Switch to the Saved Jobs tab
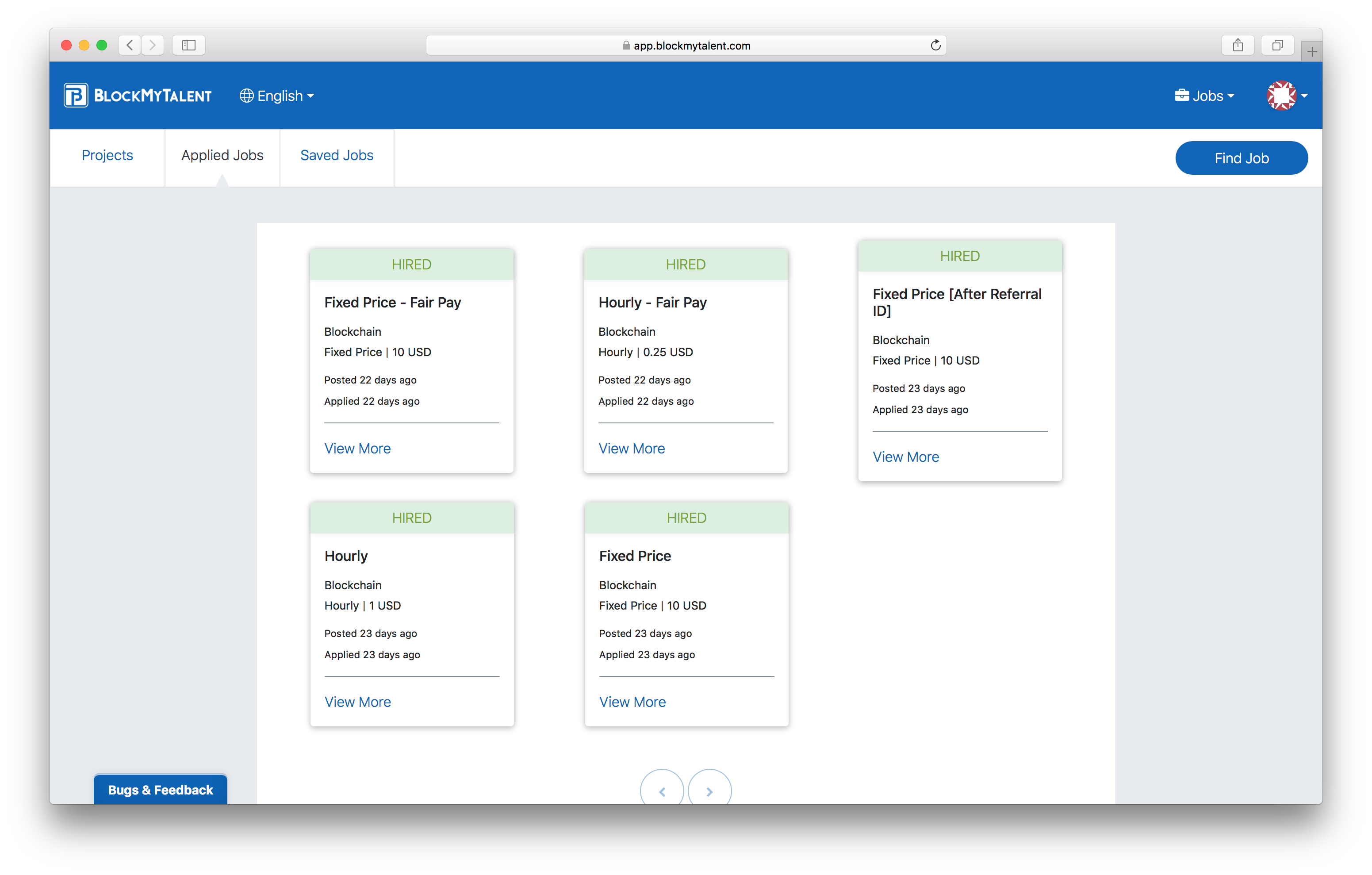Viewport: 1372px width, 875px height. [337, 155]
